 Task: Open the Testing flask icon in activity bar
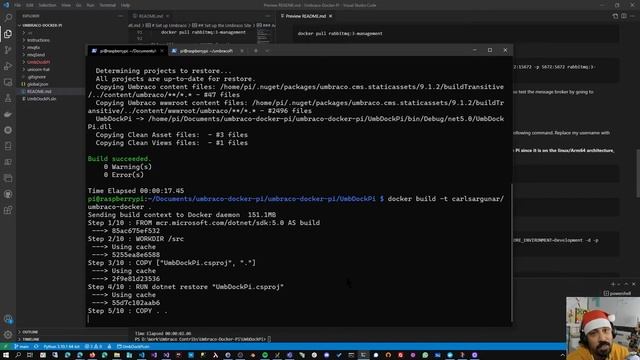(x=8, y=98)
